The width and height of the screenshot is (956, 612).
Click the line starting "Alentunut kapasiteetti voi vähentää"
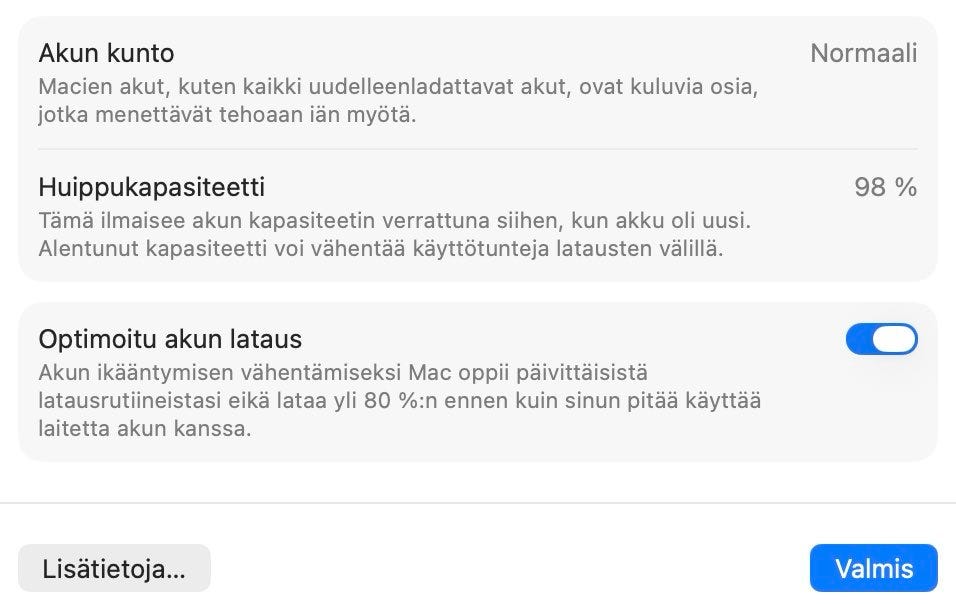point(380,248)
